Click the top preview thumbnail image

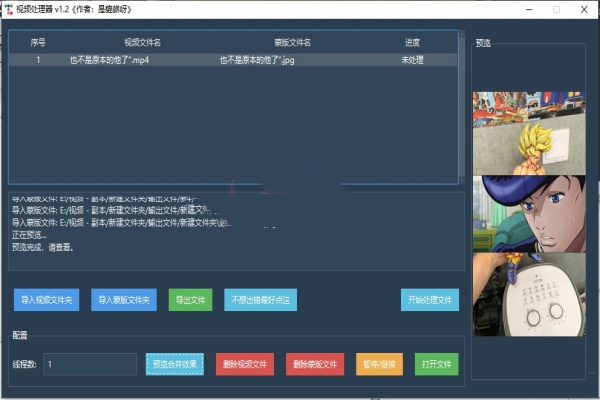click(528, 133)
